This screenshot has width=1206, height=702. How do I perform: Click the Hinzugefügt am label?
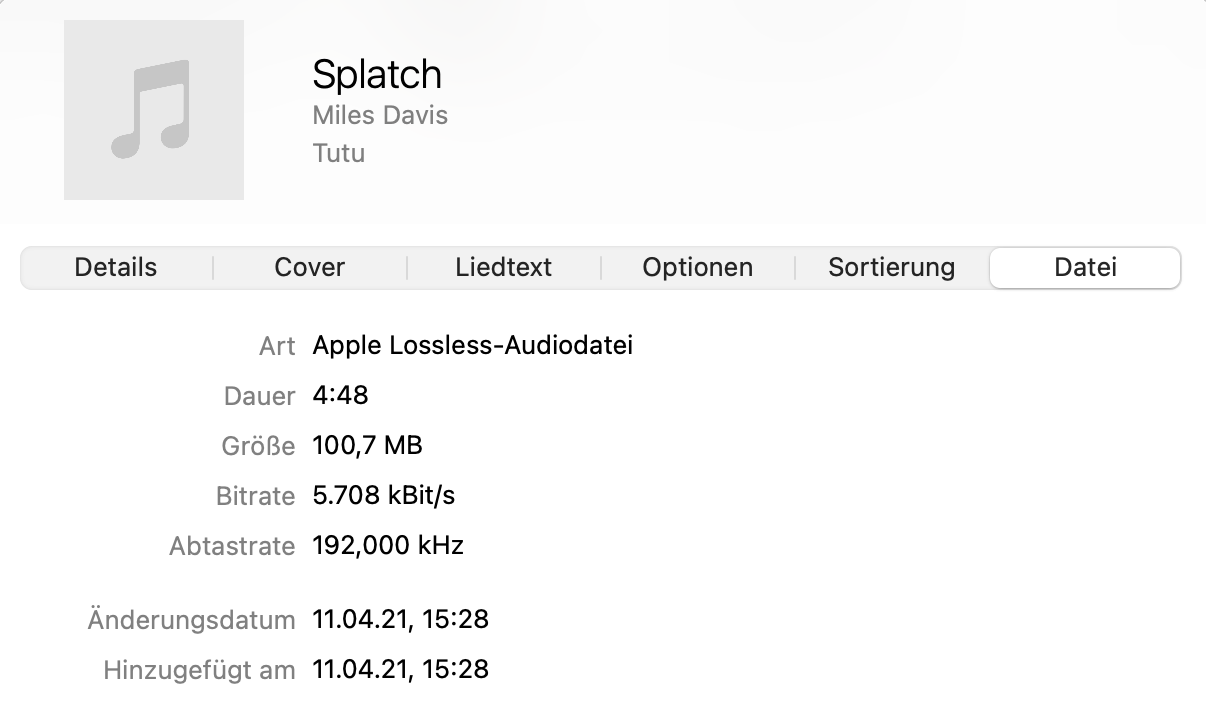pos(200,670)
